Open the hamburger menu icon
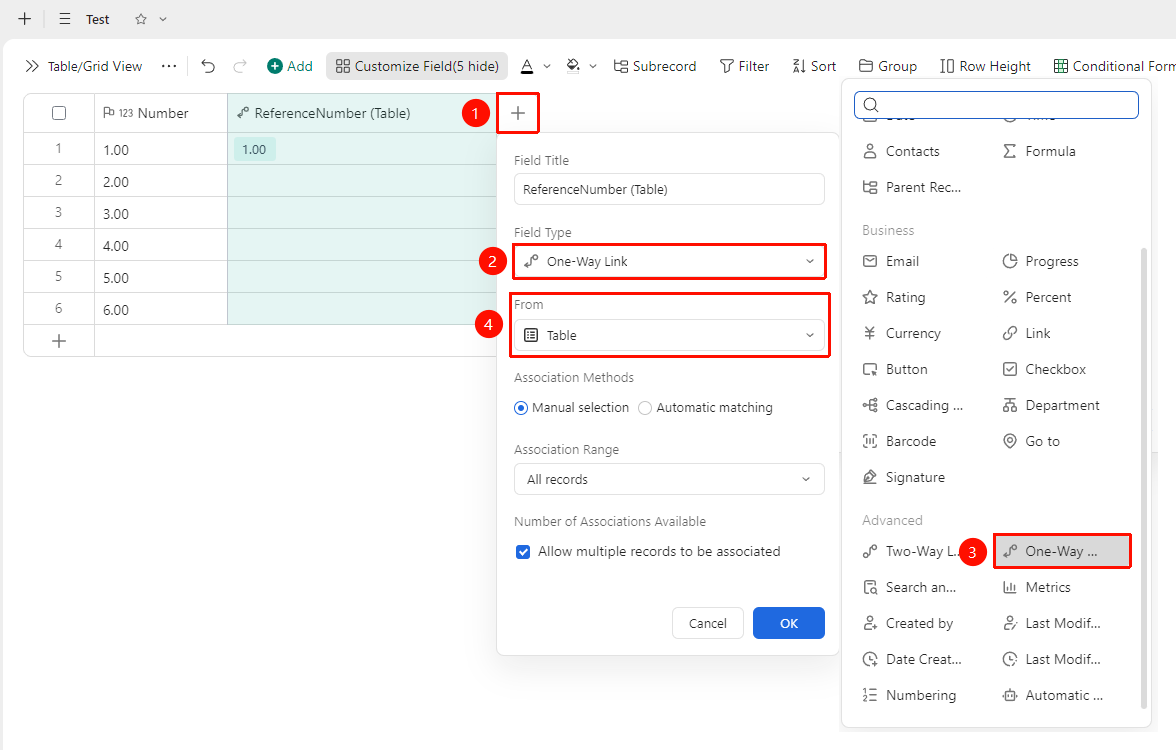The width and height of the screenshot is (1176, 750). tap(65, 19)
